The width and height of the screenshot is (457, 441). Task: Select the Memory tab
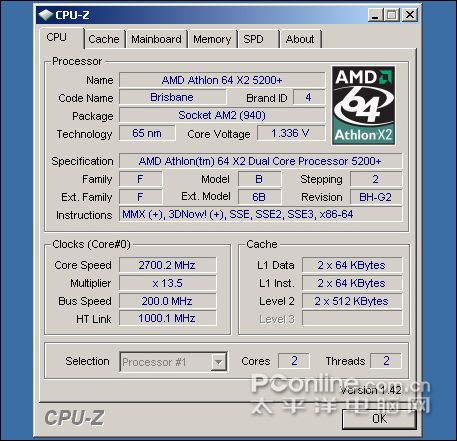click(212, 39)
